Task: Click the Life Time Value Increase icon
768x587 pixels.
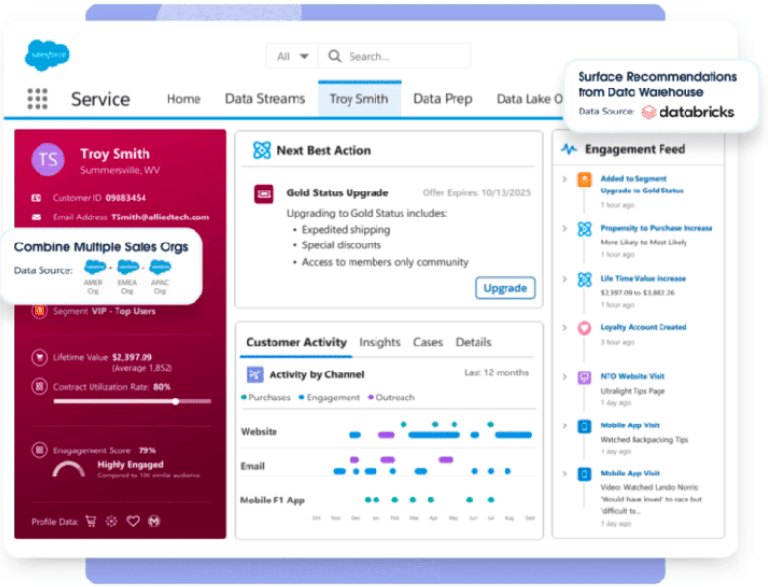Action: tap(584, 279)
